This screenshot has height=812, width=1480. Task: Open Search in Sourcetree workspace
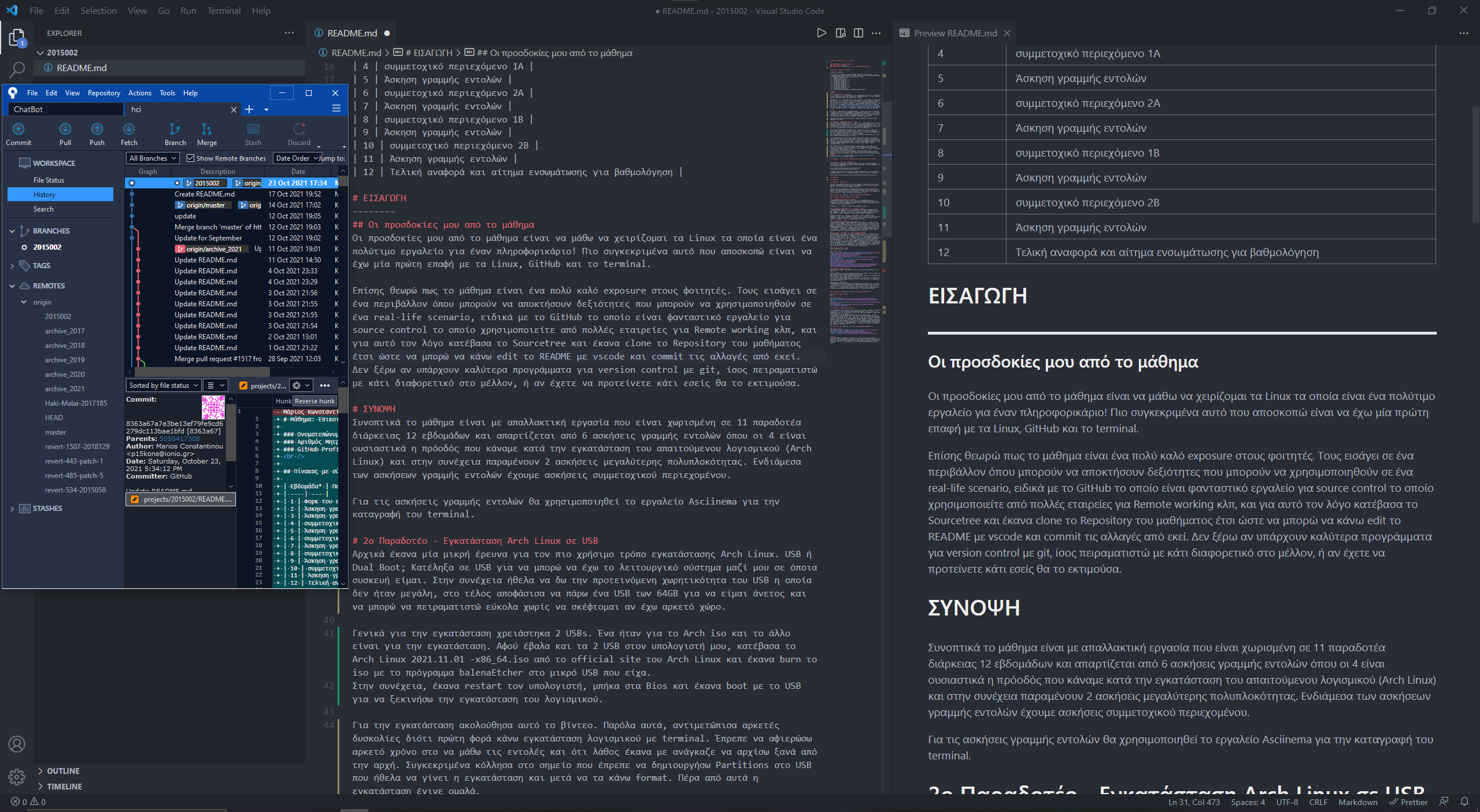click(43, 209)
